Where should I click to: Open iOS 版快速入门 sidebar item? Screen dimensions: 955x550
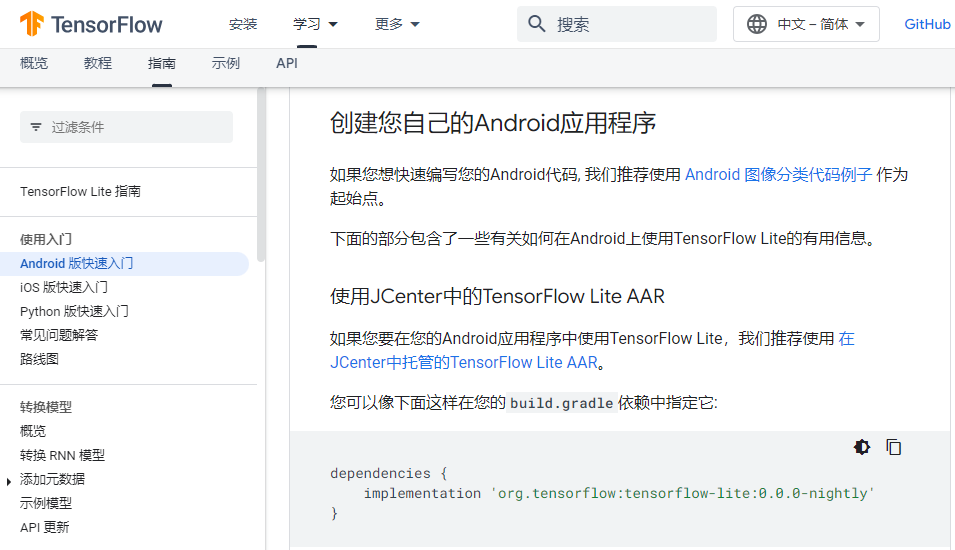(64, 287)
